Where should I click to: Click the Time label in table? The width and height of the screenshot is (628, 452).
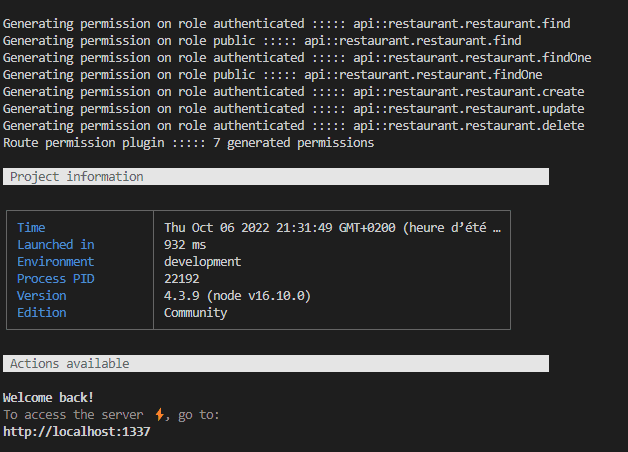coord(31,227)
